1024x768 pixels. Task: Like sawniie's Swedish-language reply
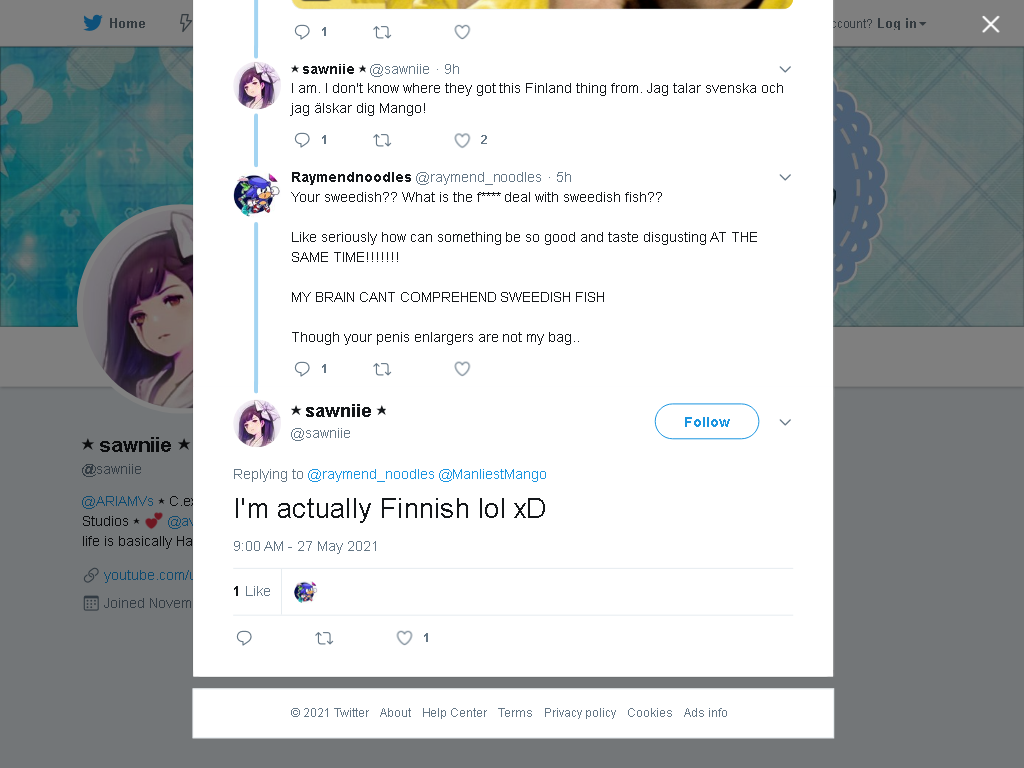point(462,140)
